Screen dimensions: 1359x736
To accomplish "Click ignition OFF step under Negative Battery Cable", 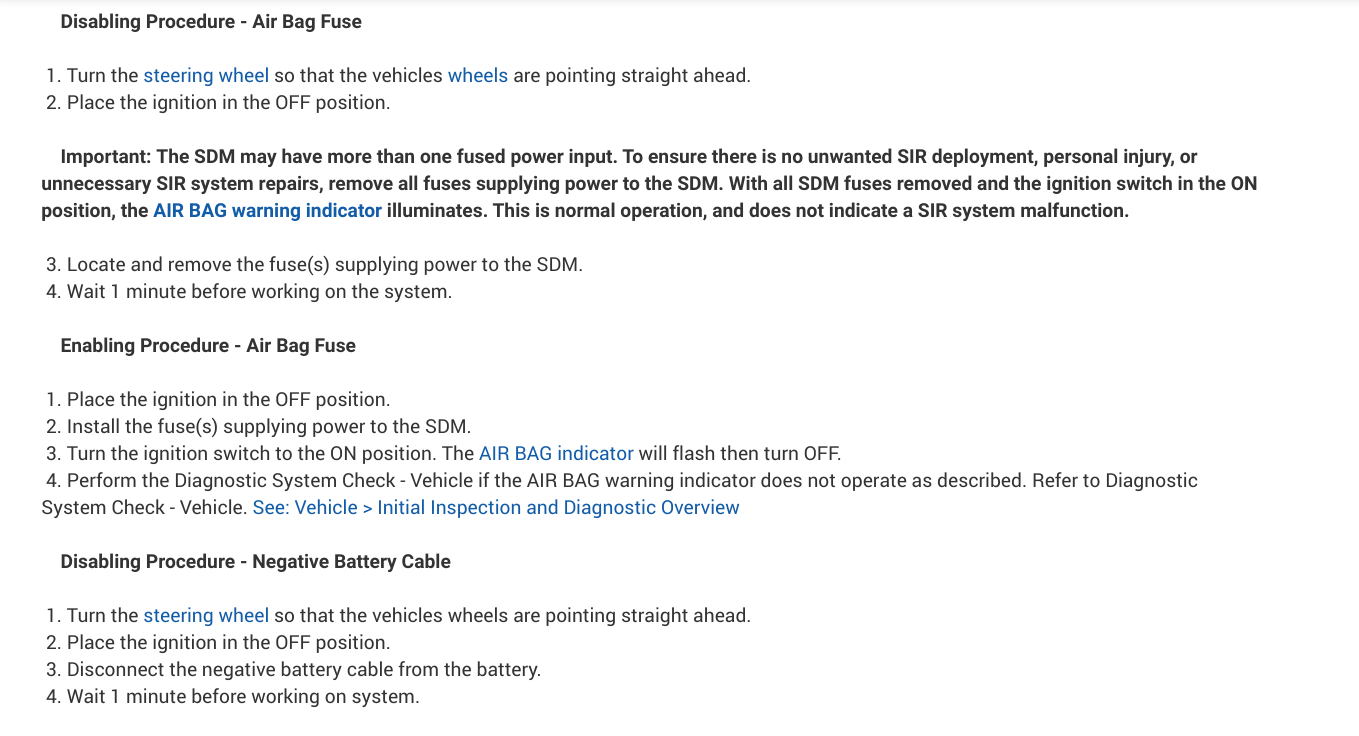I will pos(228,642).
